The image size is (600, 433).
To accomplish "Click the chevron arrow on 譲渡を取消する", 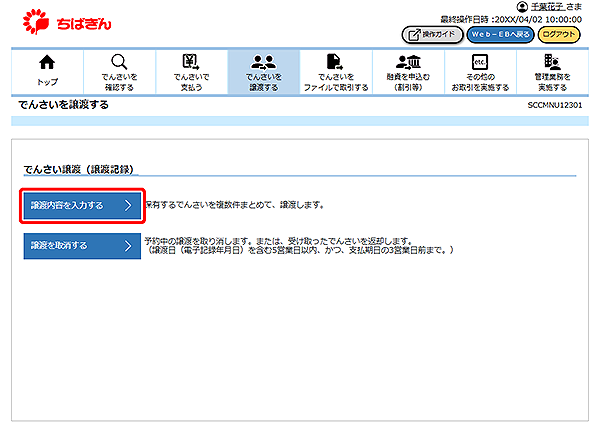I will [128, 246].
